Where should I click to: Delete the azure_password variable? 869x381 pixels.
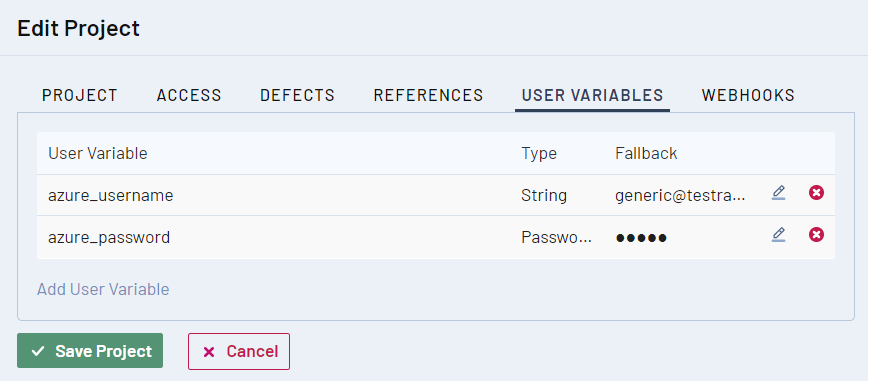tap(816, 235)
